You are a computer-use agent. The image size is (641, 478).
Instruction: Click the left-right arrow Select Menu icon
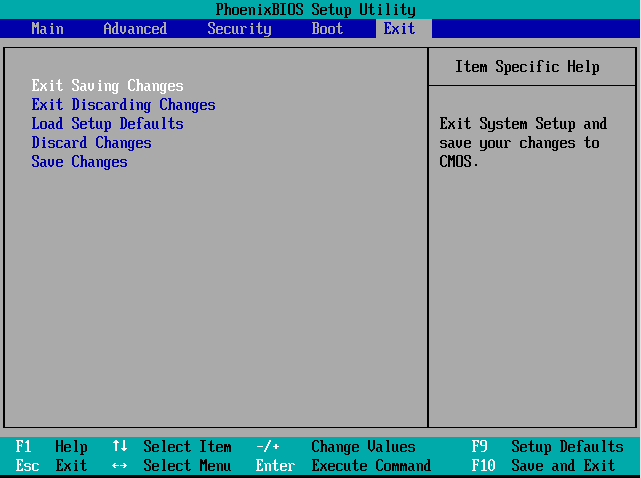coord(120,466)
